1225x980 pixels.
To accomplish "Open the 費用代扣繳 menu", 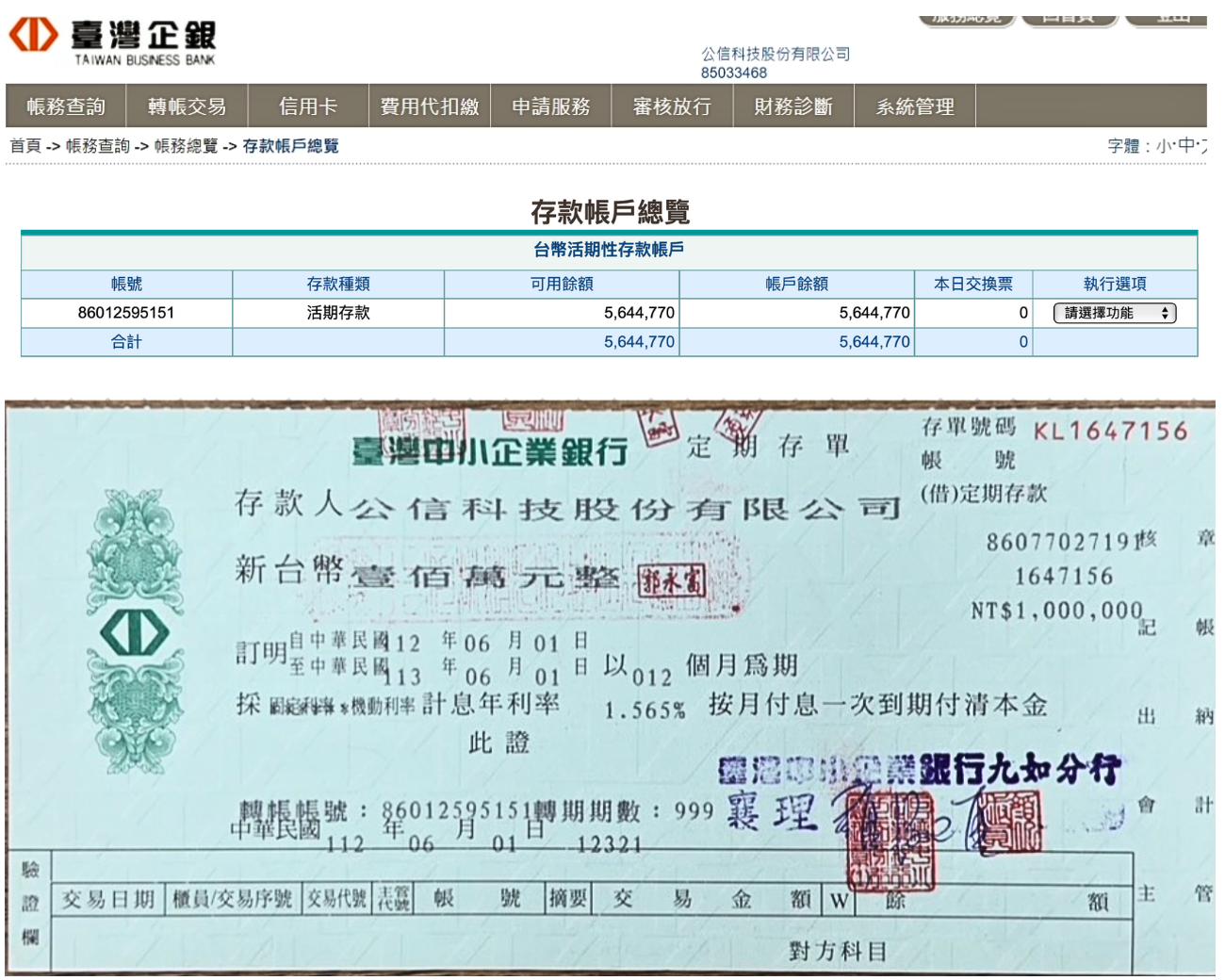I will (430, 106).
